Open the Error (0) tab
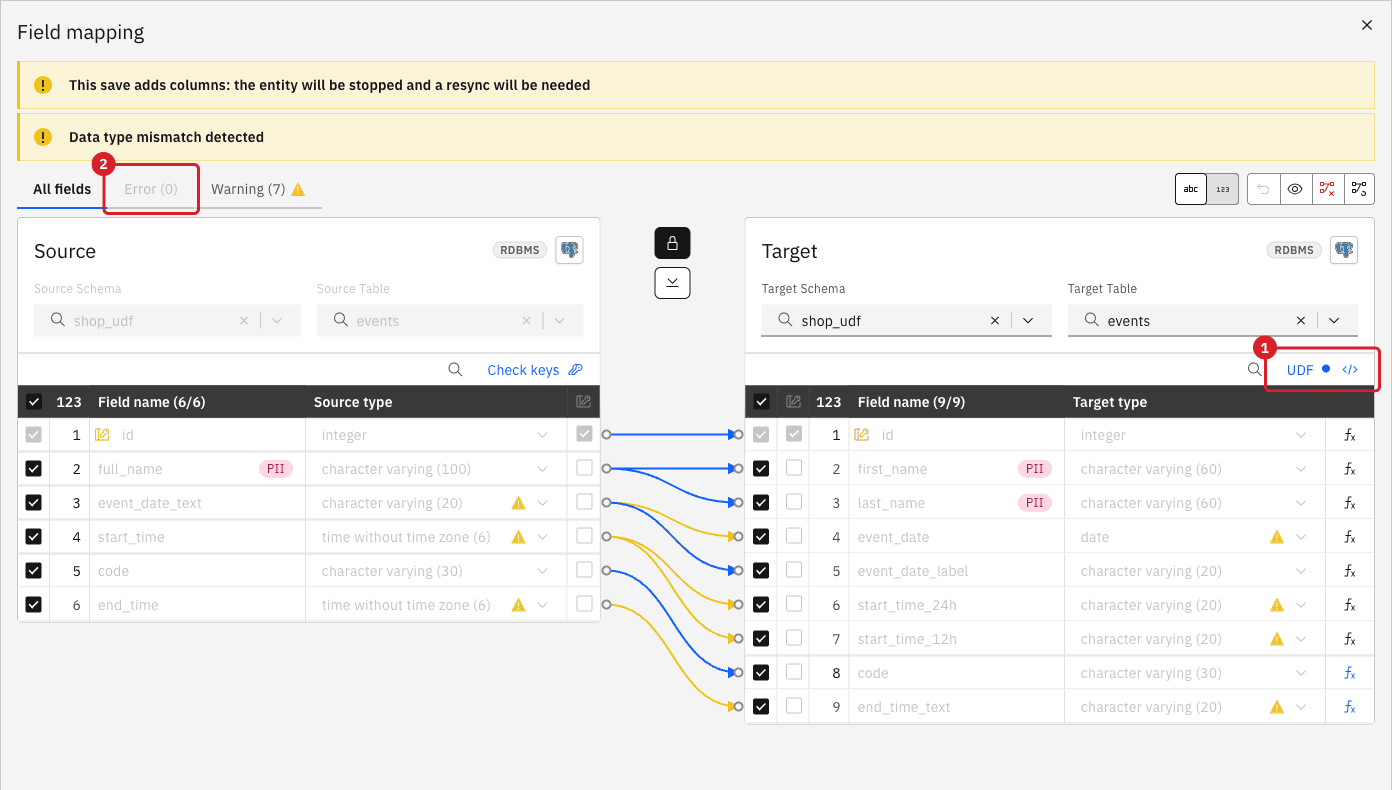This screenshot has width=1392, height=790. (x=151, y=189)
